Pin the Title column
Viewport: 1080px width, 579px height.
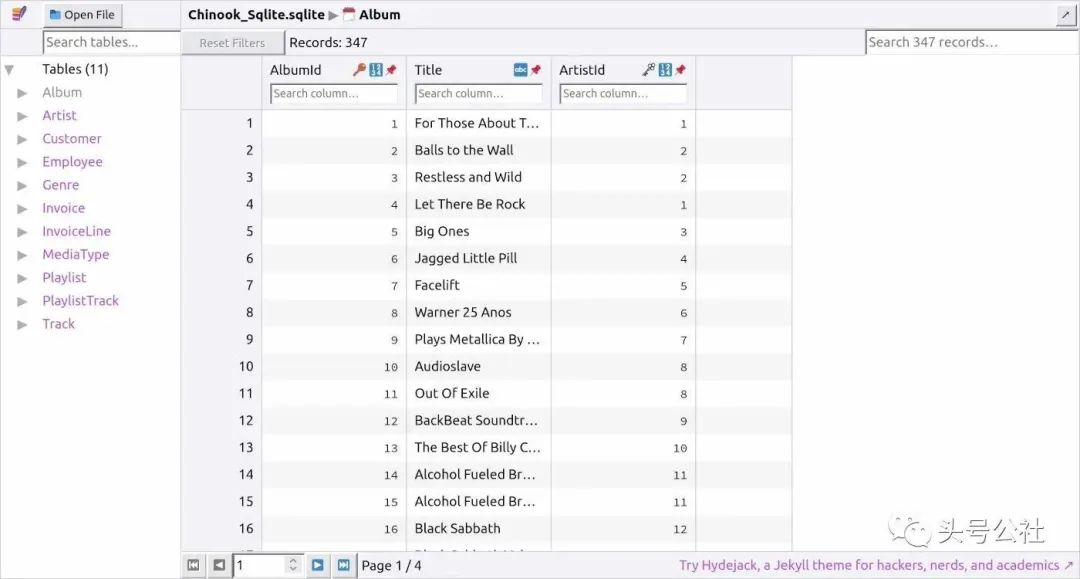tap(536, 70)
